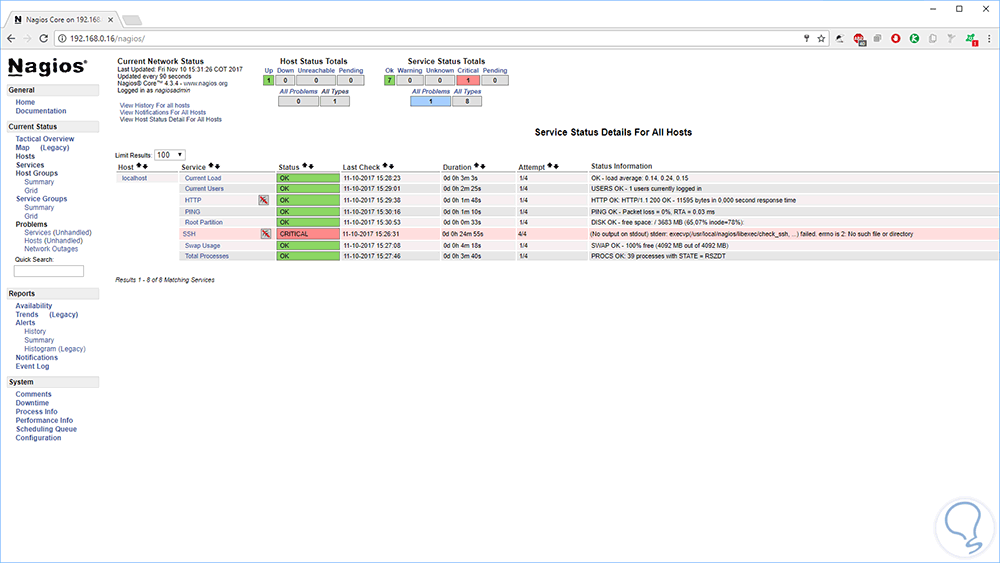Click the AdBlock extension icon

tap(859, 39)
